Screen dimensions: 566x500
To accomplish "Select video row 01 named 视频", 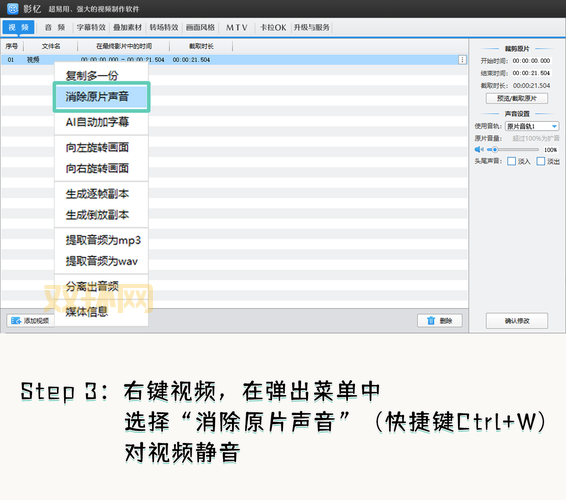I will point(234,60).
